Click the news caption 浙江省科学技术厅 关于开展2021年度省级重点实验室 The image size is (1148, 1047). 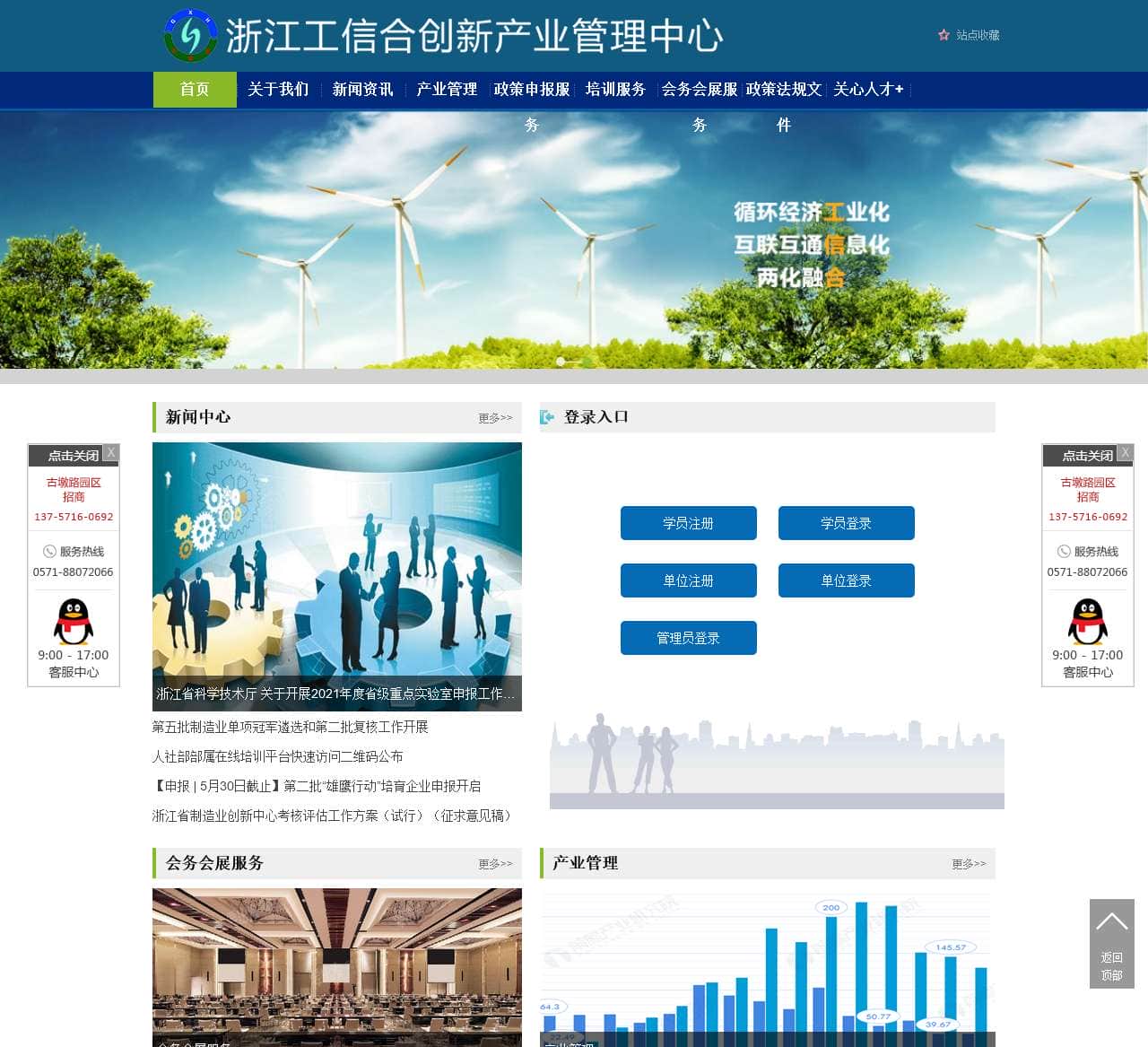(x=336, y=694)
